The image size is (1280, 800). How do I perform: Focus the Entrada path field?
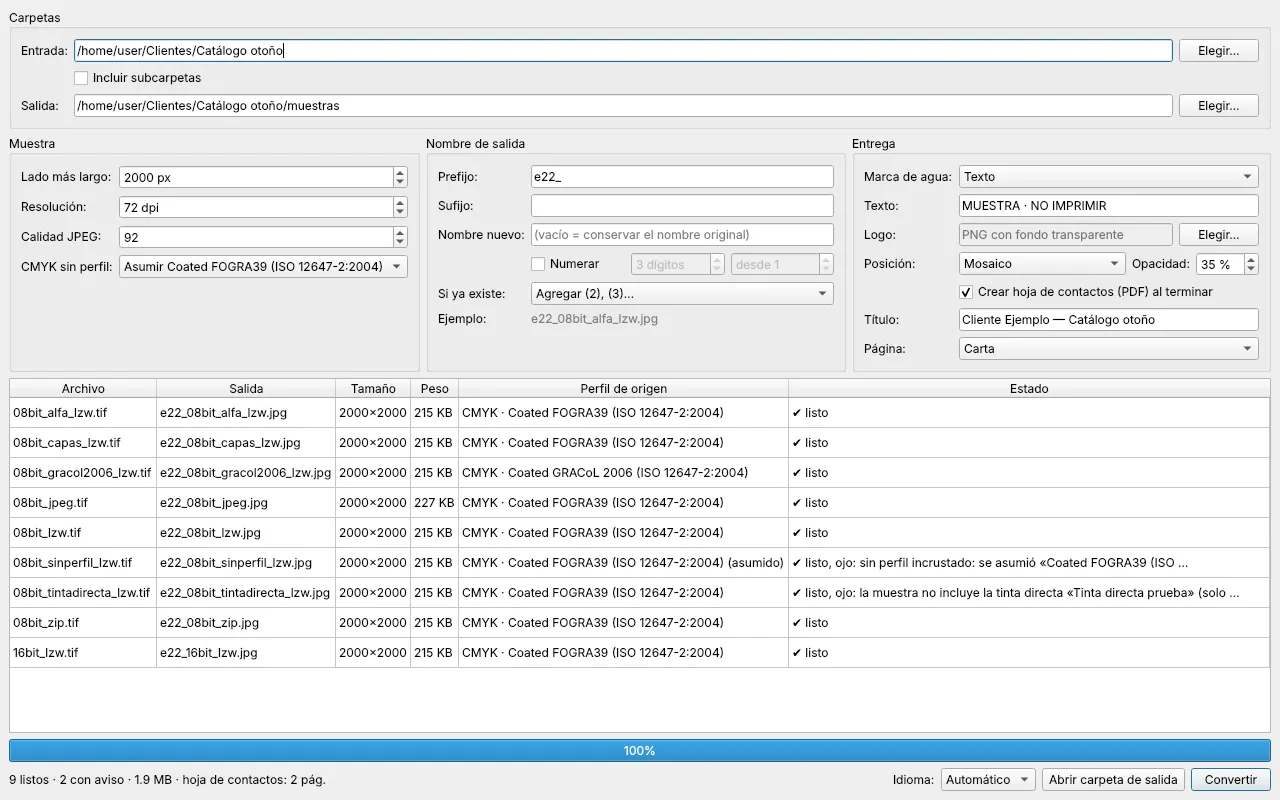coord(623,51)
